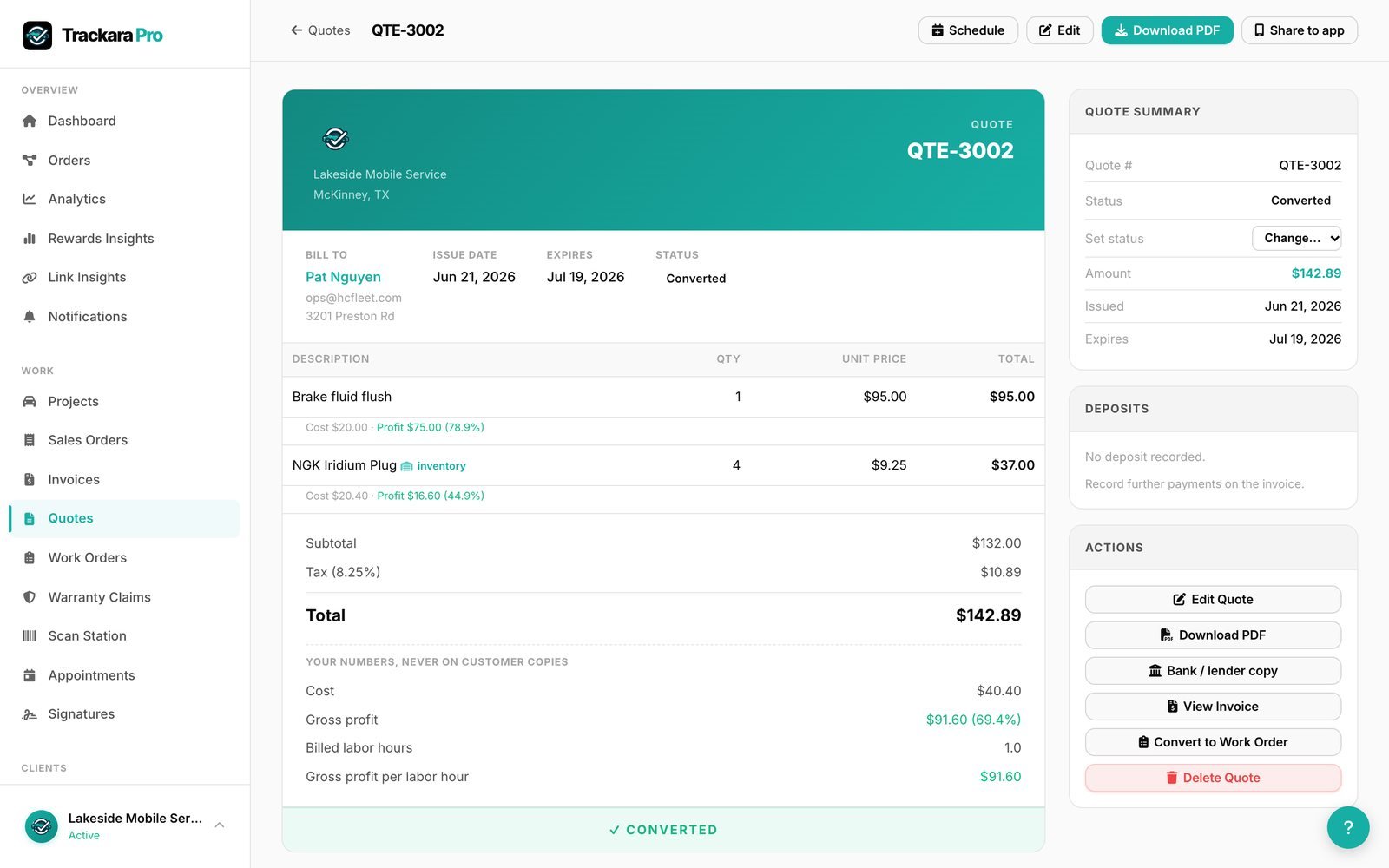Click red Delete Quote button
Viewport: 1389px width, 868px height.
pyautogui.click(x=1213, y=778)
